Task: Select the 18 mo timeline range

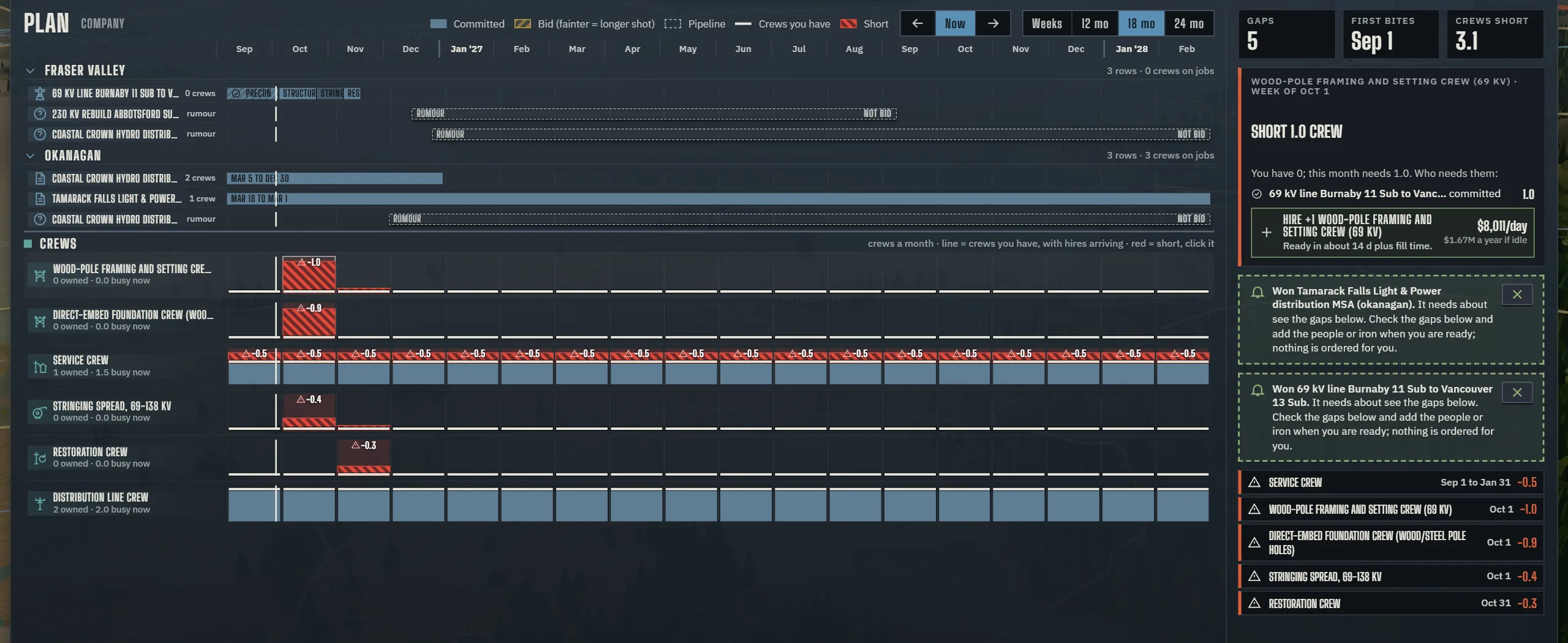Action: click(x=1141, y=23)
